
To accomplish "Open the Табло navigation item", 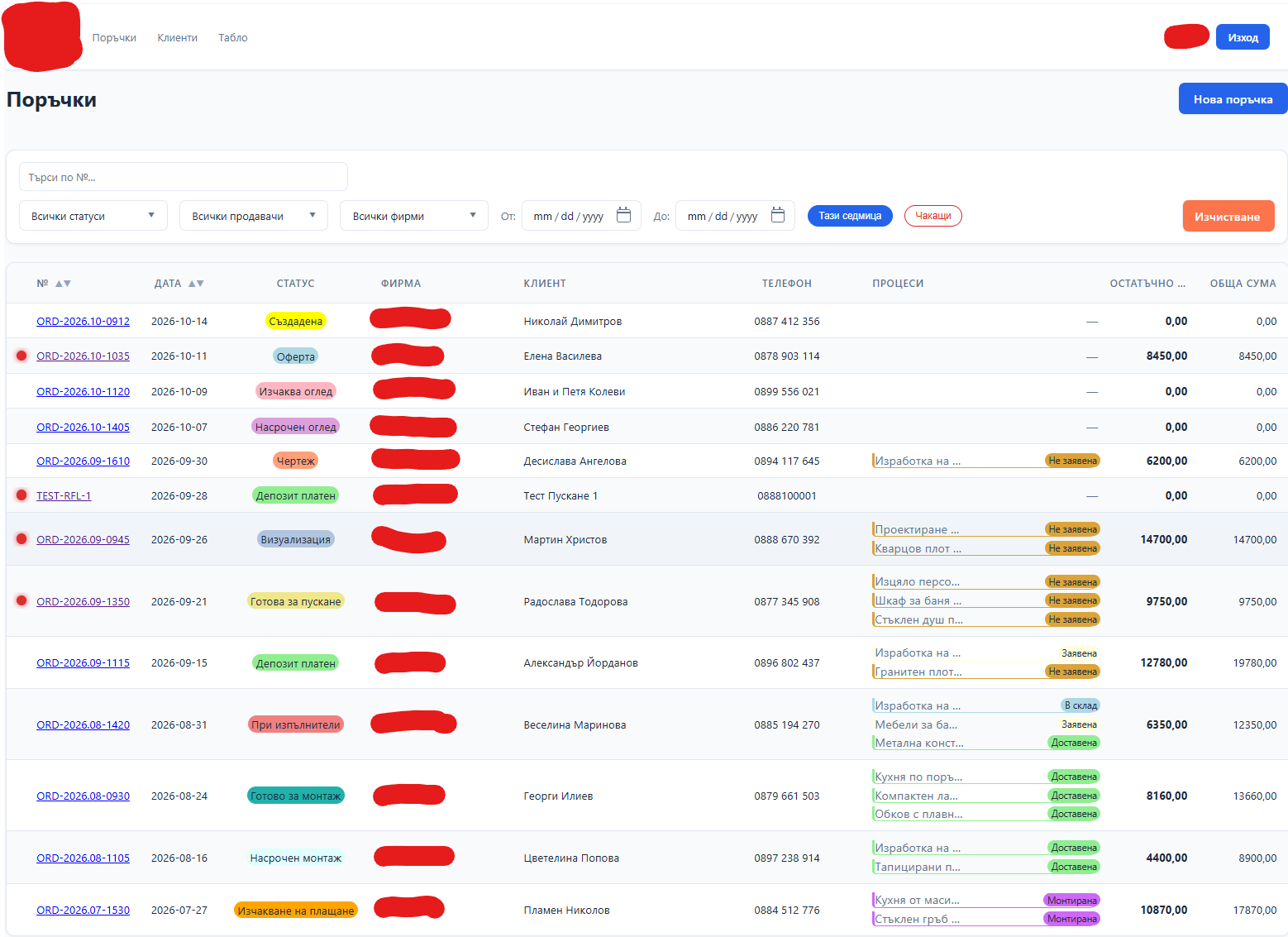I will (233, 38).
